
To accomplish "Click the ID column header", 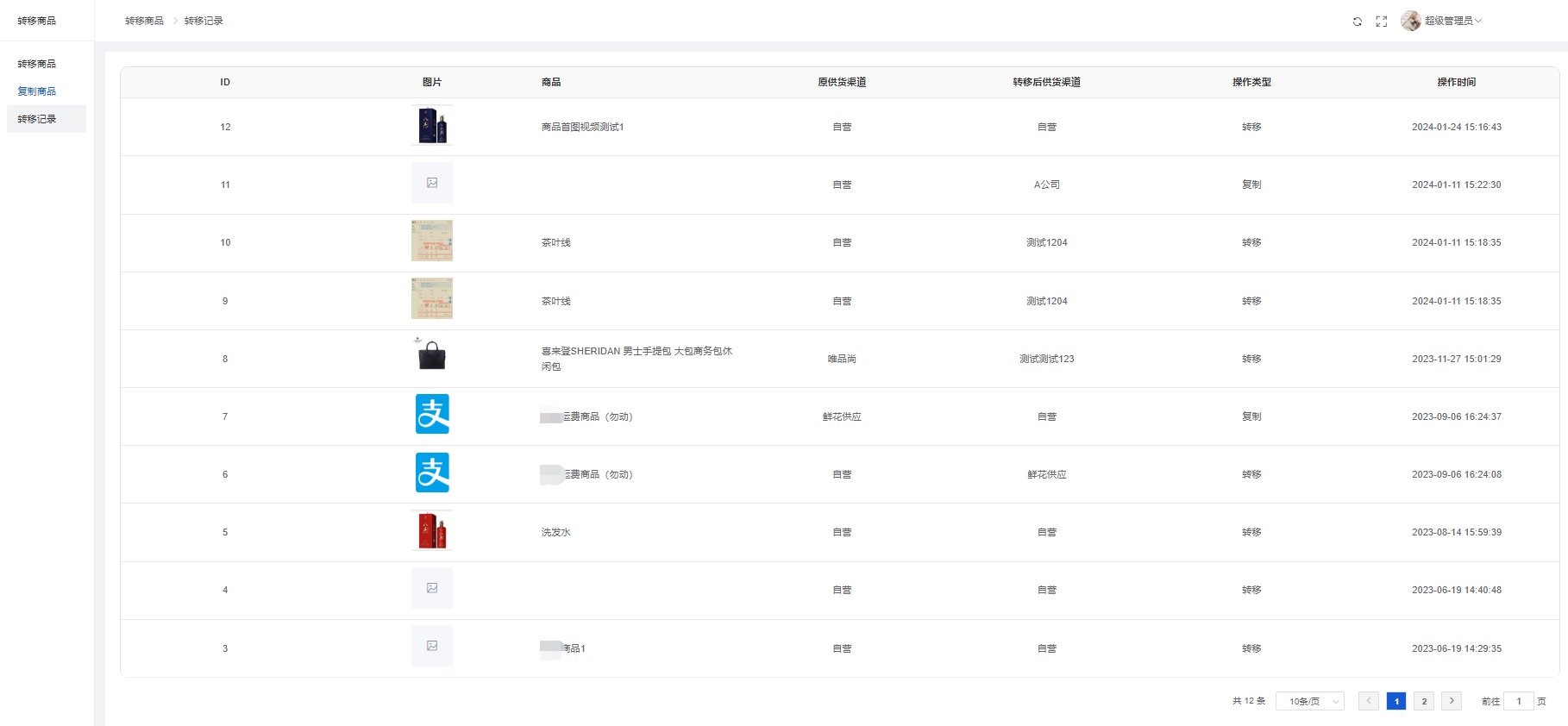I will click(225, 83).
